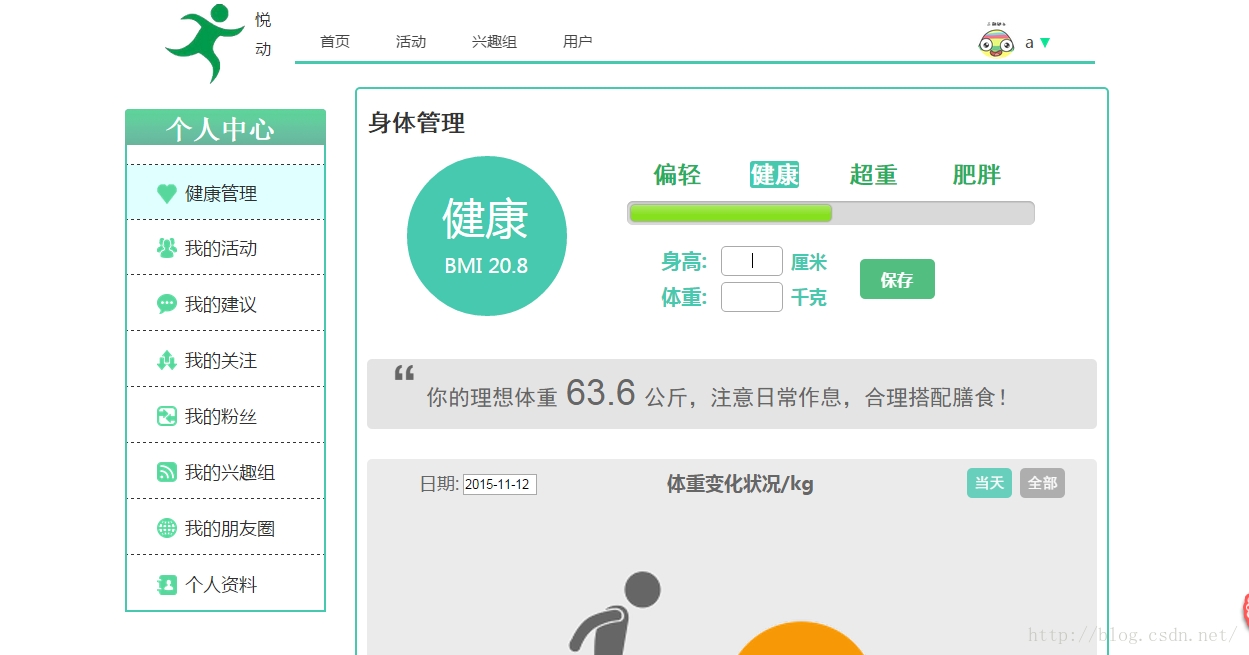The image size is (1249, 655).
Task: Open 我的建议 in the sidebar
Action: click(x=225, y=304)
